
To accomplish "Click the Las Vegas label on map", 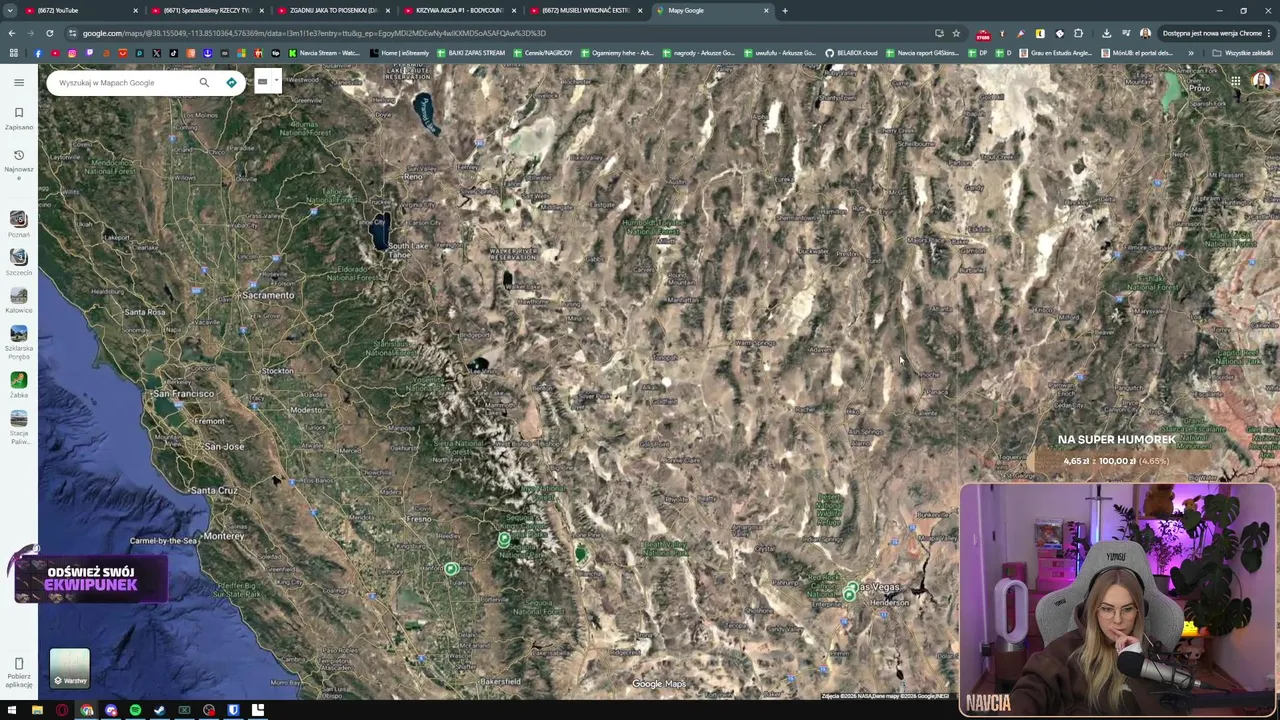I will tap(876, 587).
